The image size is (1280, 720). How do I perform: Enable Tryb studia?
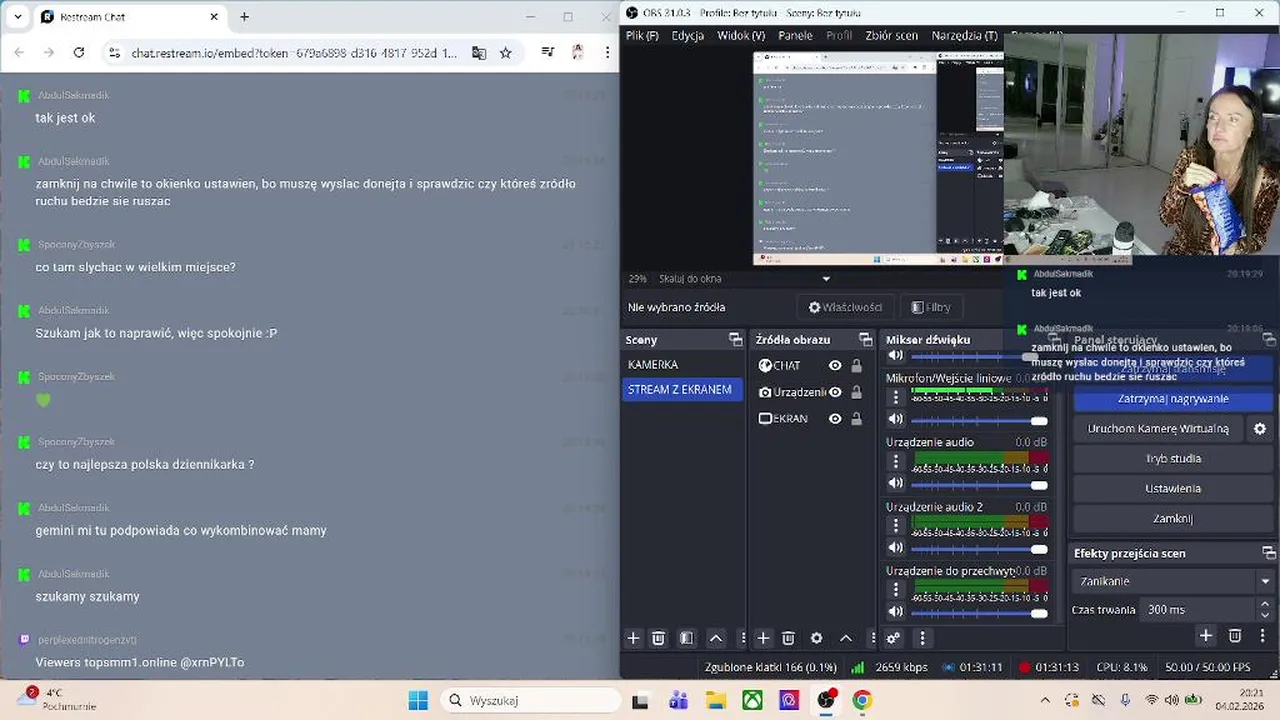1173,459
